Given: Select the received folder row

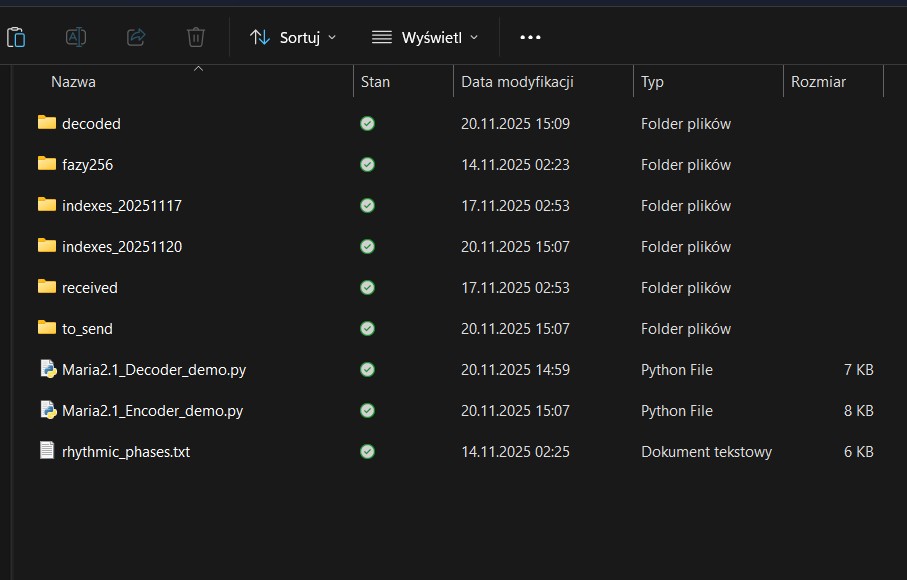Looking at the screenshot, I should pyautogui.click(x=90, y=287).
